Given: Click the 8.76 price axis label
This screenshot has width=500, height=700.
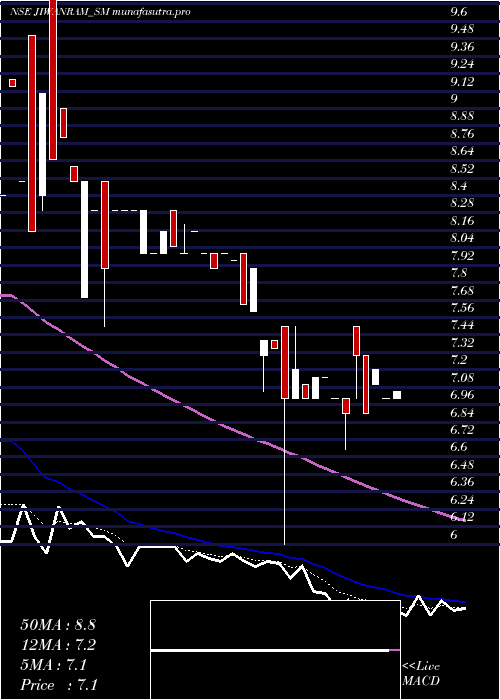Looking at the screenshot, I should (x=462, y=133).
